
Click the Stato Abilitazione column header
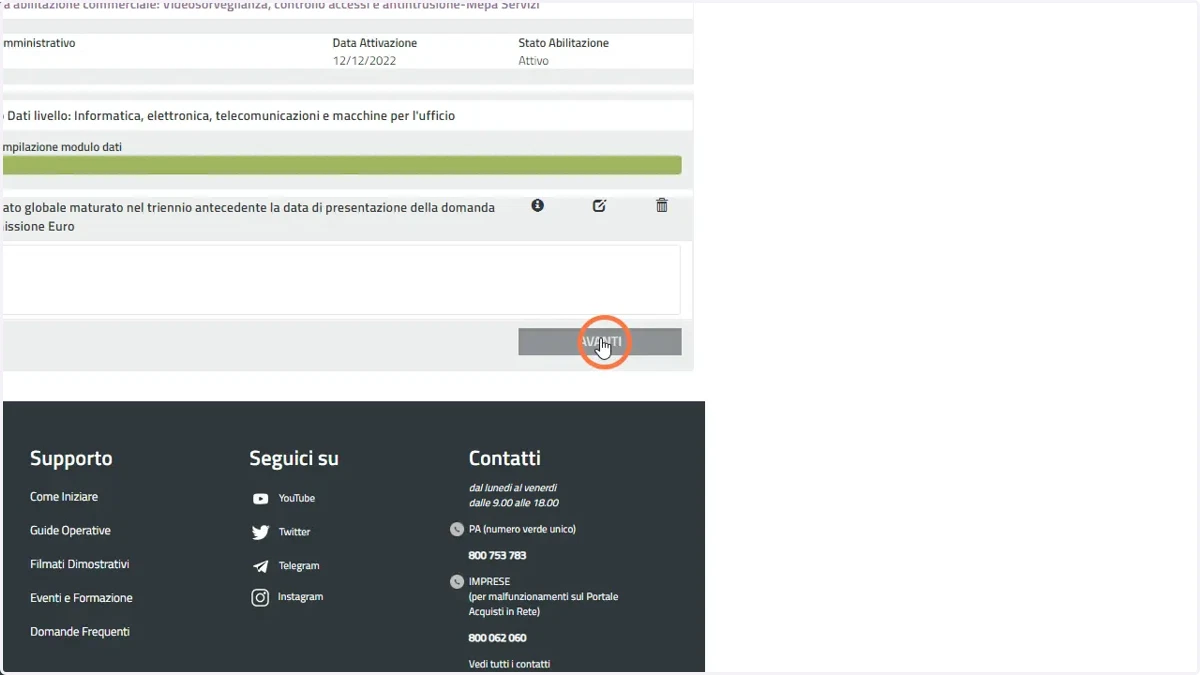coord(563,43)
